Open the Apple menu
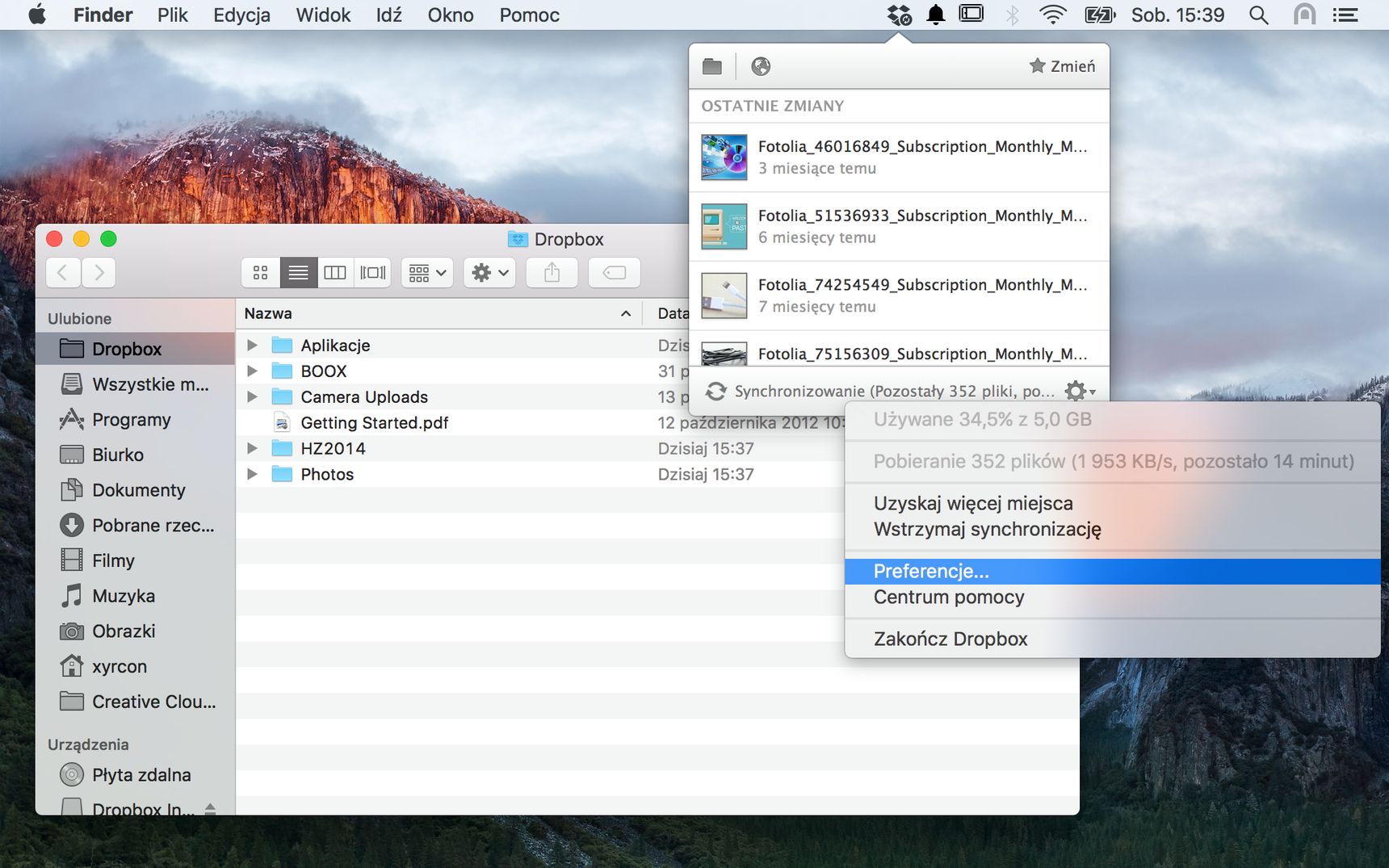Screen dimensions: 1389x868 [x=37, y=15]
